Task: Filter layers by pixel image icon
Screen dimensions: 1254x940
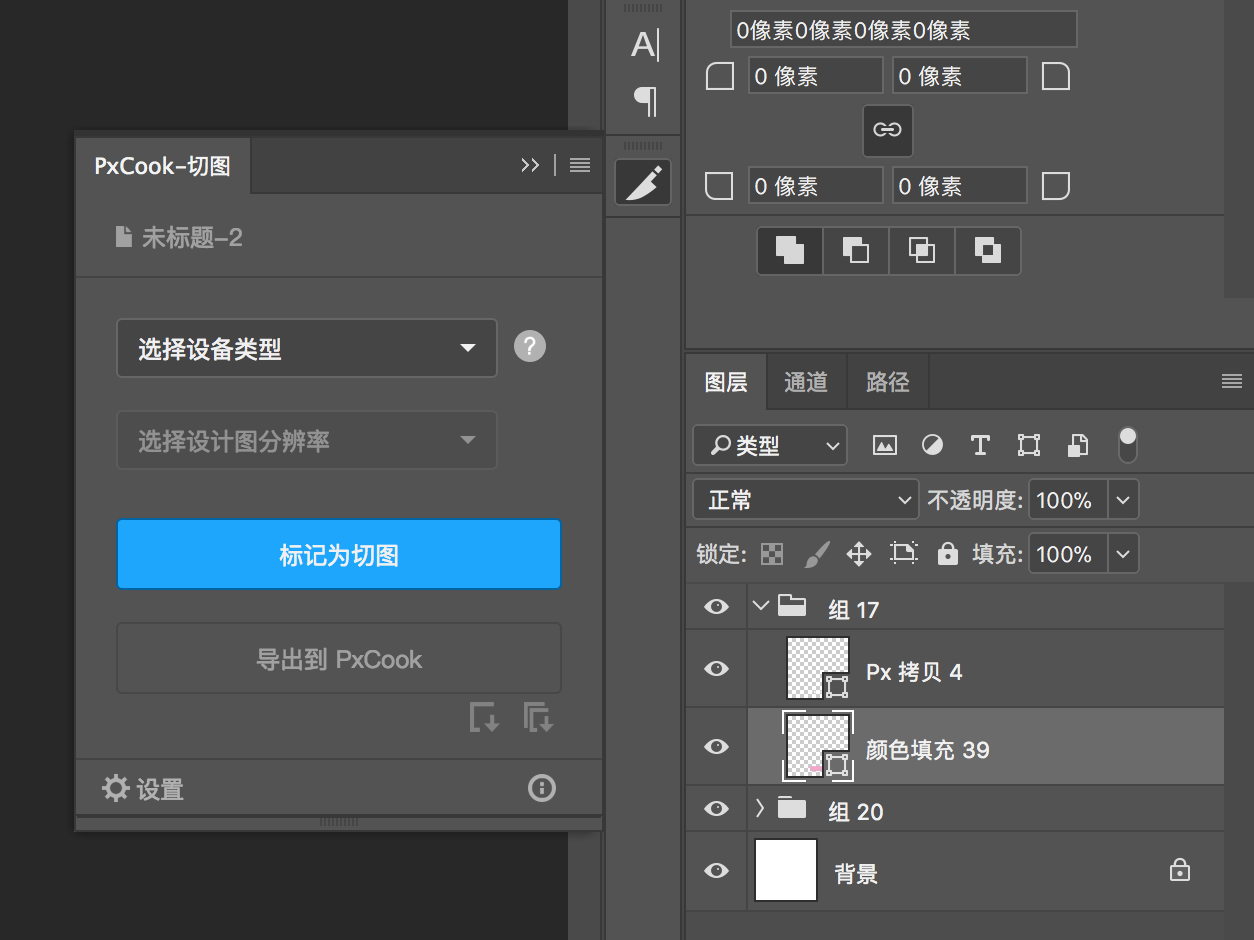Action: [x=884, y=446]
